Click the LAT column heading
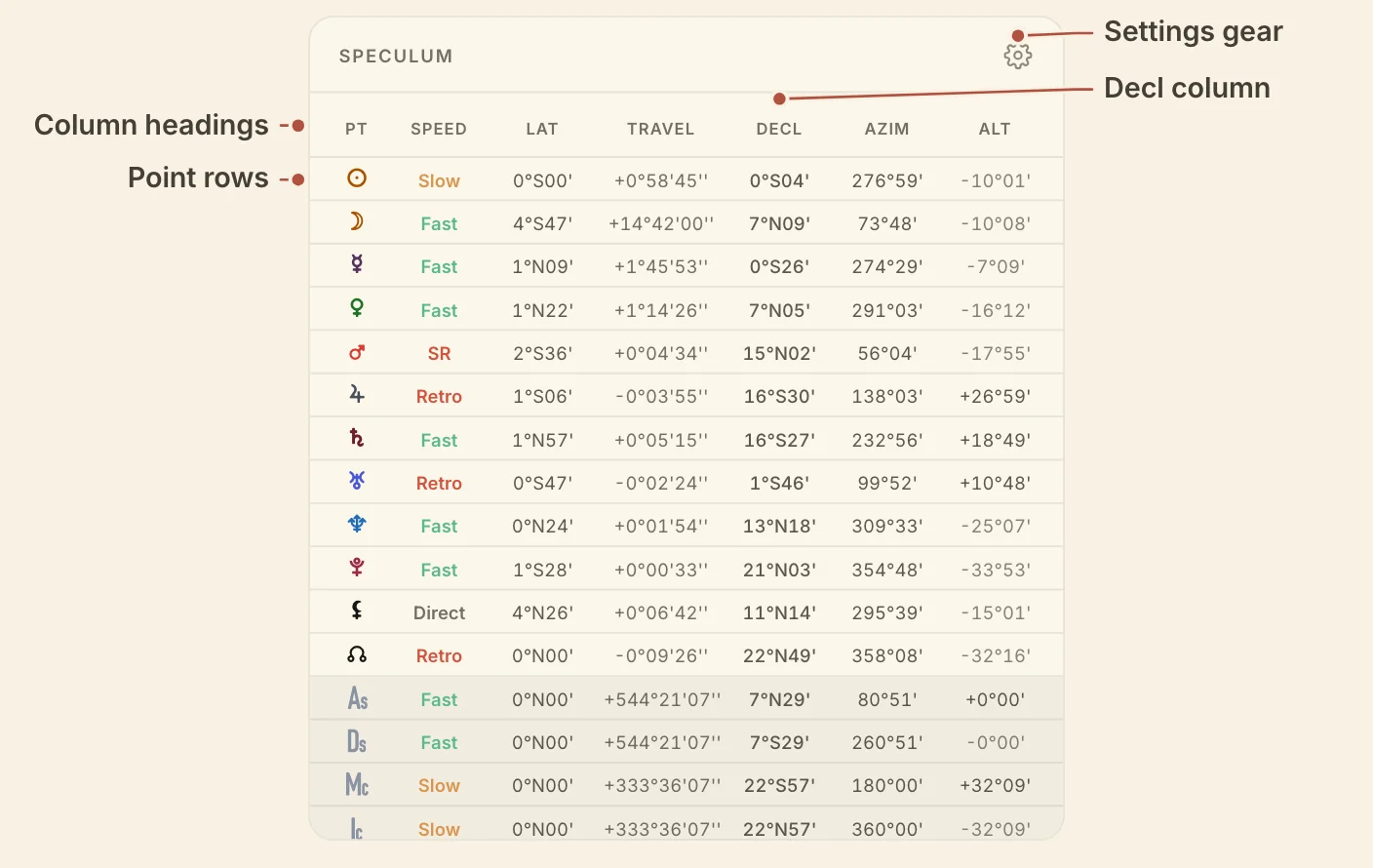Viewport: 1373px width, 868px height. click(542, 129)
